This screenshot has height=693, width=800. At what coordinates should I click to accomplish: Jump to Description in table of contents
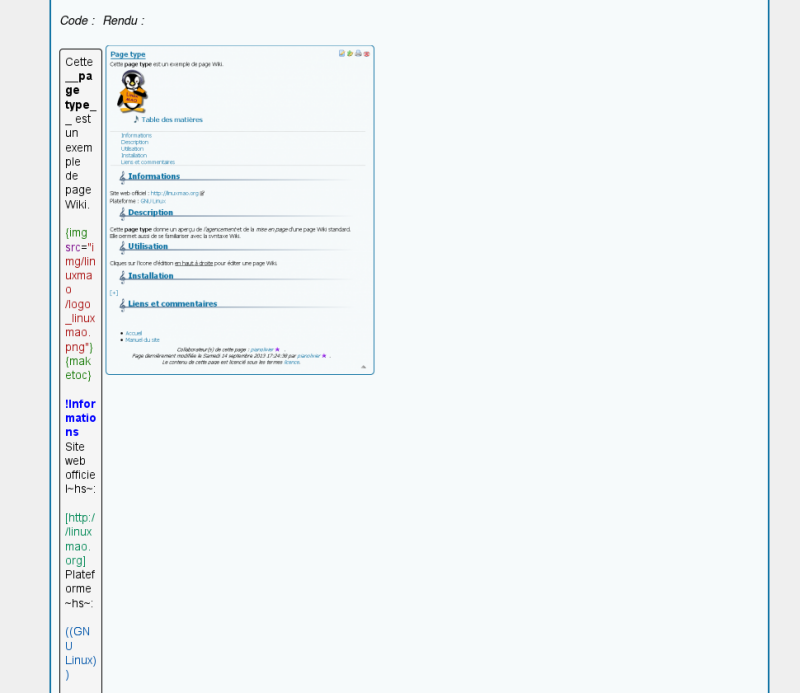(x=135, y=142)
